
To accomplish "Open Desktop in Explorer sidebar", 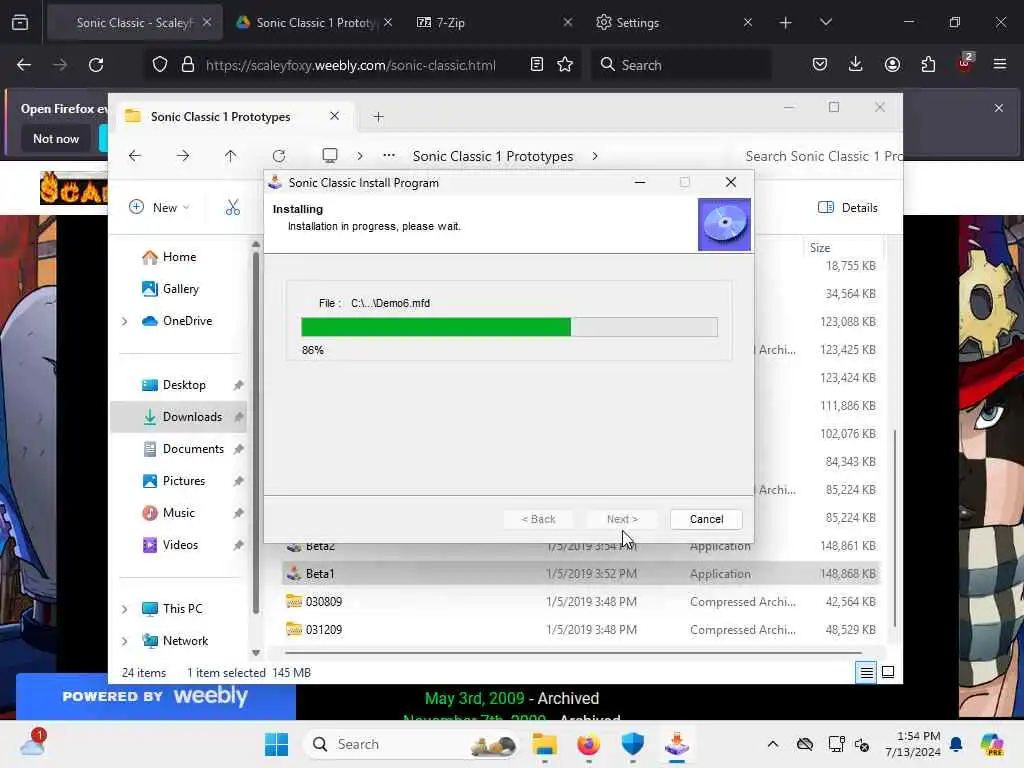I will (x=178, y=385).
